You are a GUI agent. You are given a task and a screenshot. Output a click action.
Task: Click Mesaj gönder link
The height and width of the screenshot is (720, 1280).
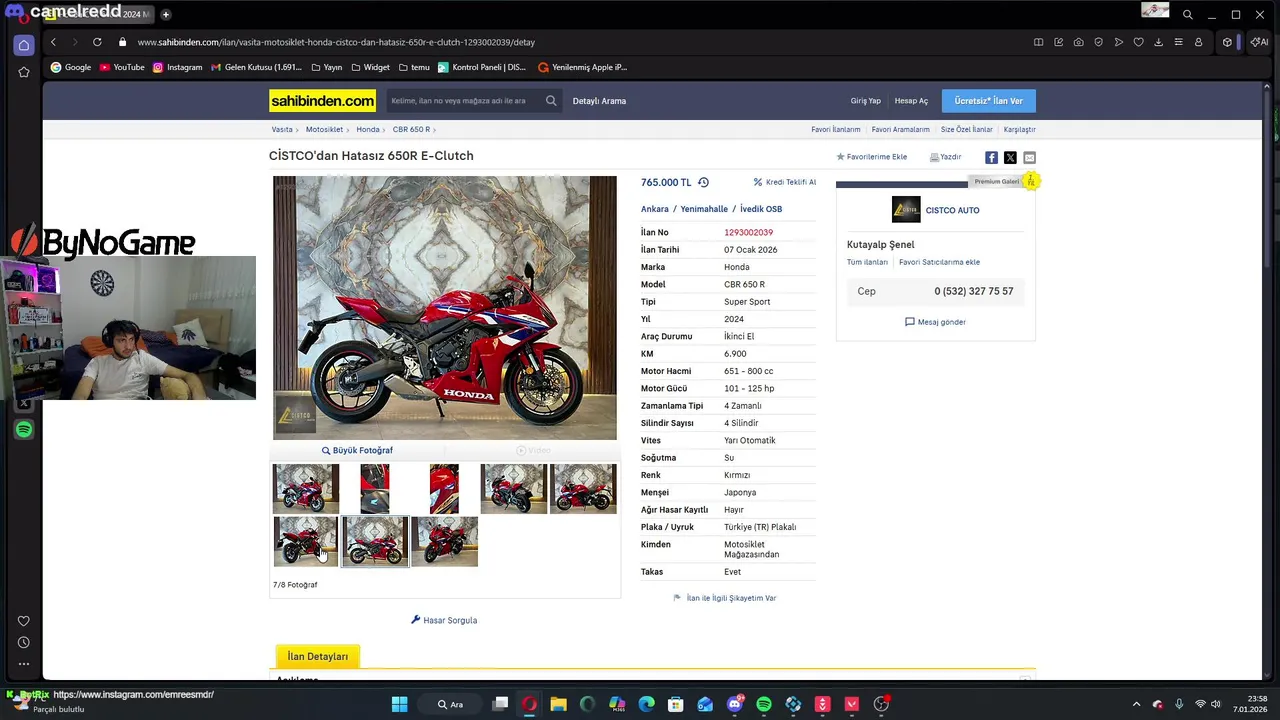(935, 322)
